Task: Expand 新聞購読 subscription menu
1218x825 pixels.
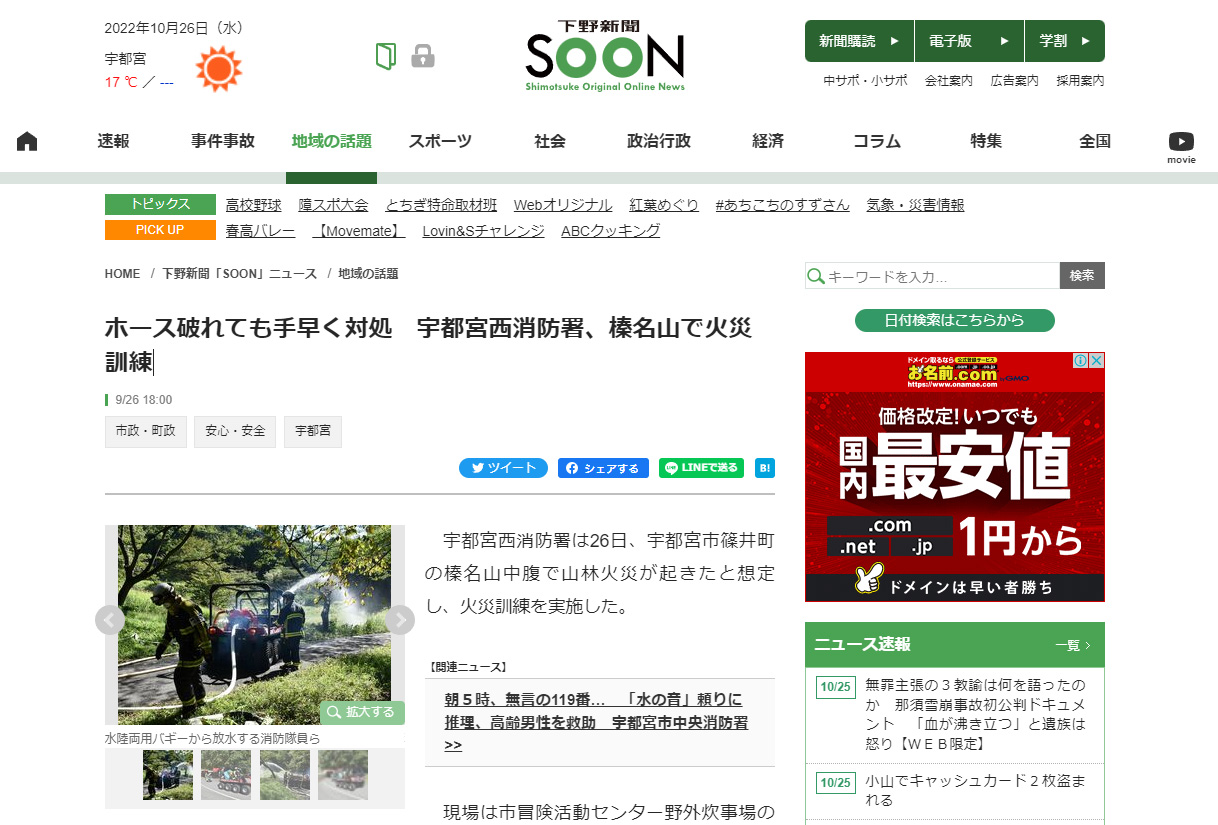Action: [x=859, y=41]
